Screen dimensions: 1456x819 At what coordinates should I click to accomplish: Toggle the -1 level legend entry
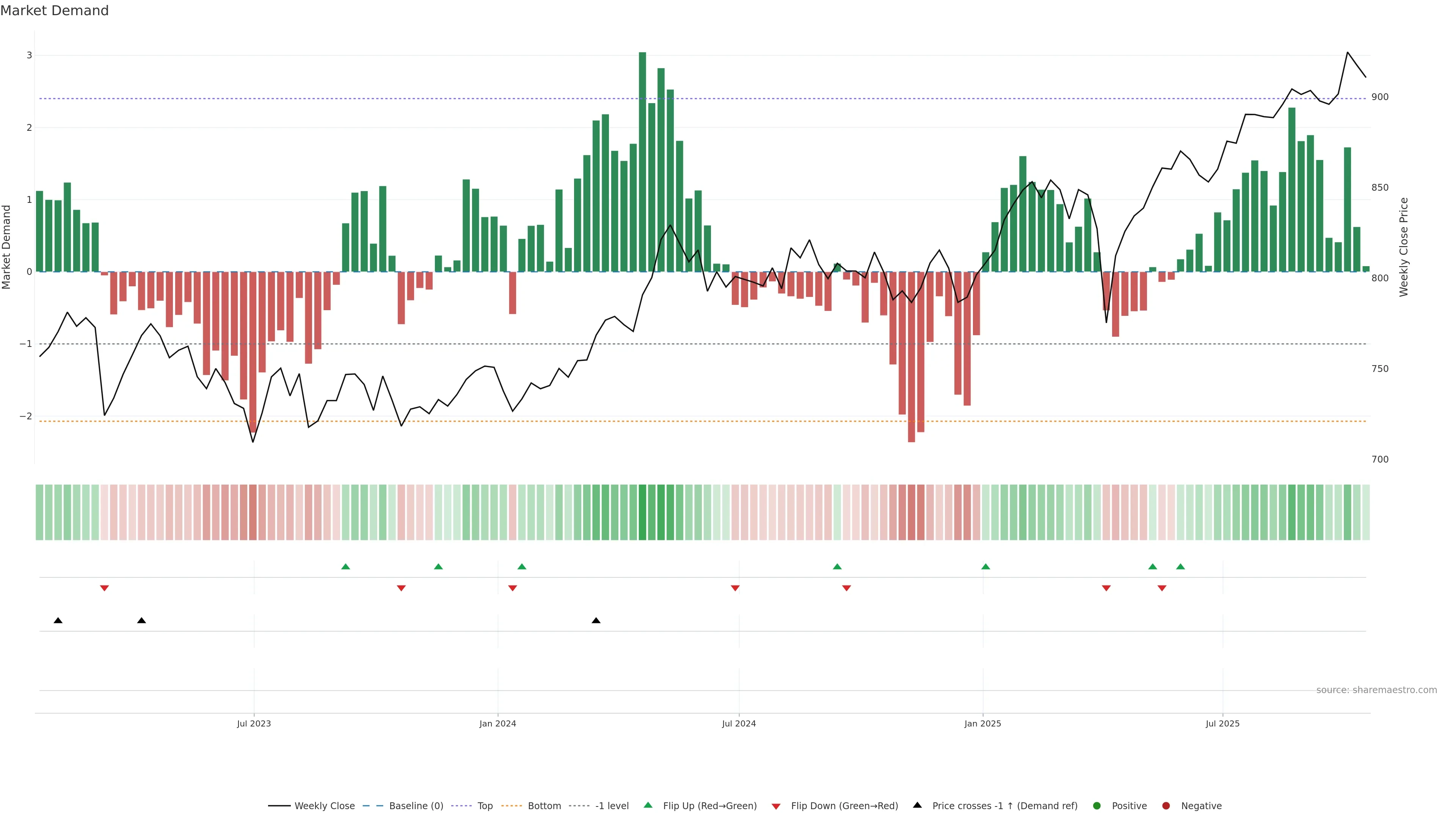tap(612, 806)
